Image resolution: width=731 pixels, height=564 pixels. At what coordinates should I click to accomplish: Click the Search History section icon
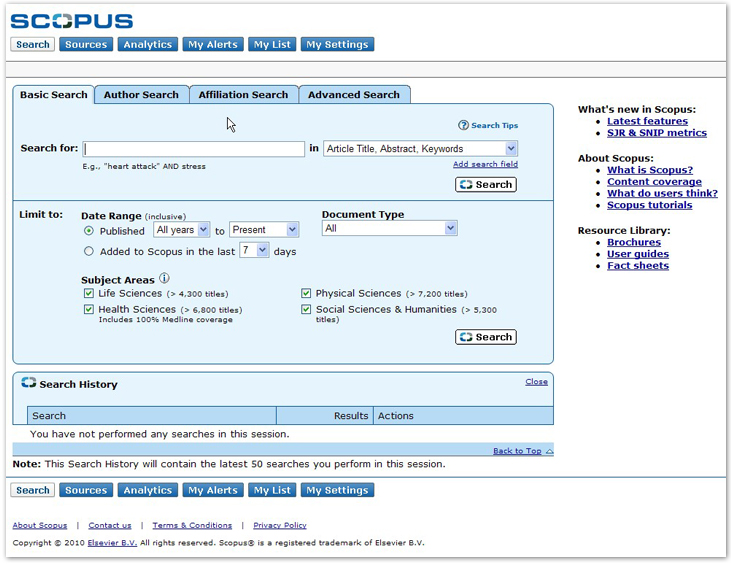click(28, 383)
